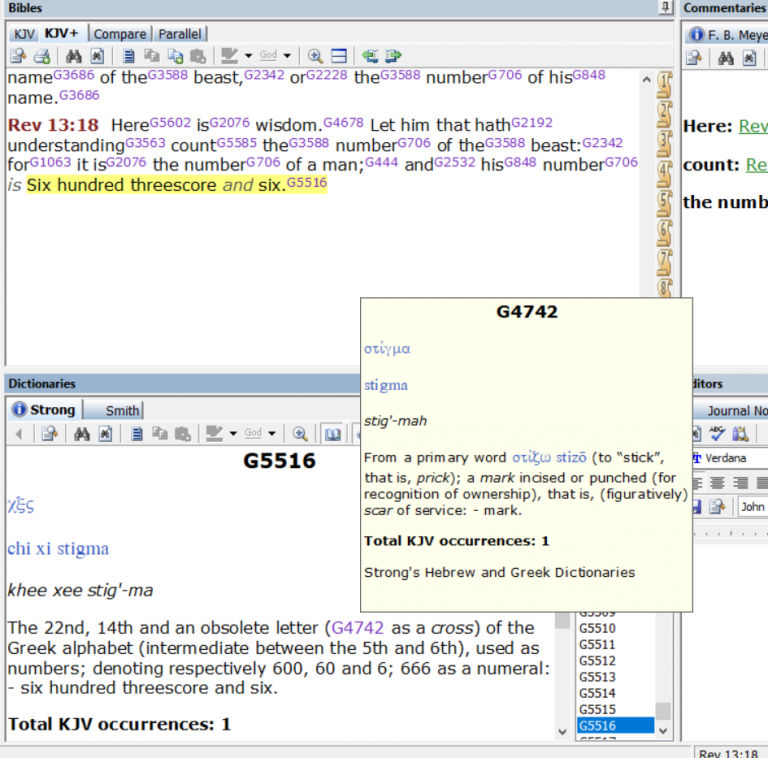Screen dimensions: 768x758
Task: Jump to chapter 4 scroll icon
Action: point(664,174)
